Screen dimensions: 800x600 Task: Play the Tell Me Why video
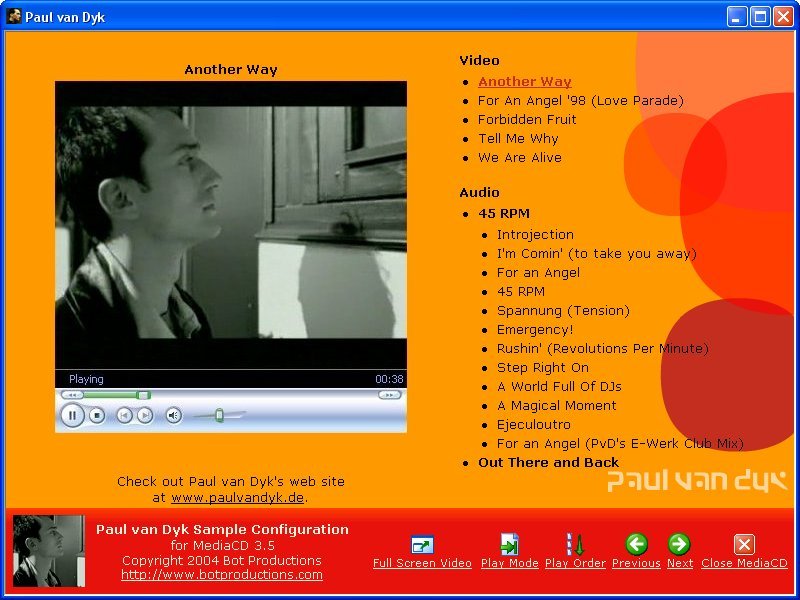tap(518, 139)
